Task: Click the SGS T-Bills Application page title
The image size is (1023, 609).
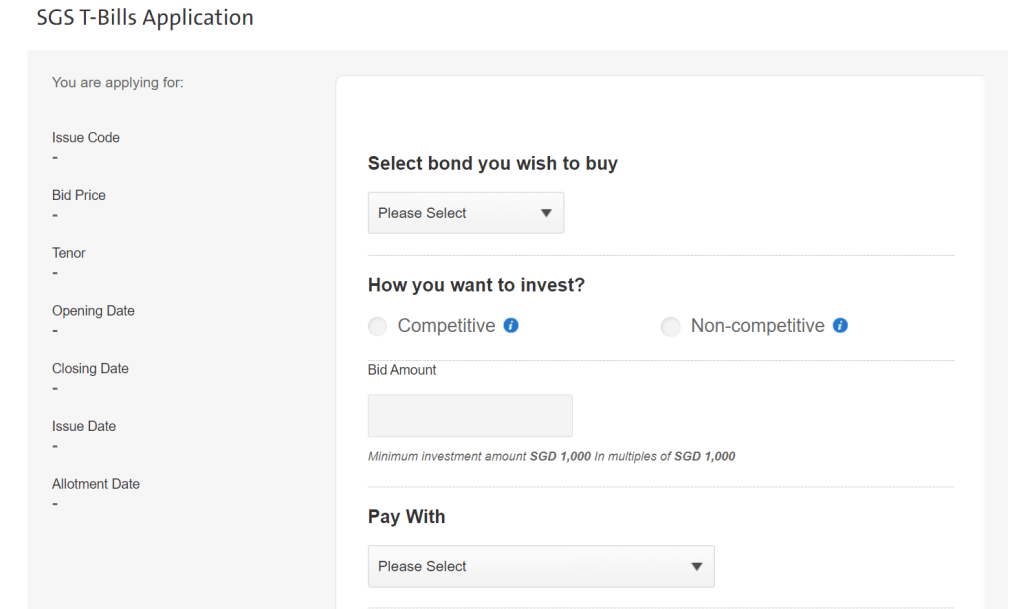Action: (x=143, y=17)
